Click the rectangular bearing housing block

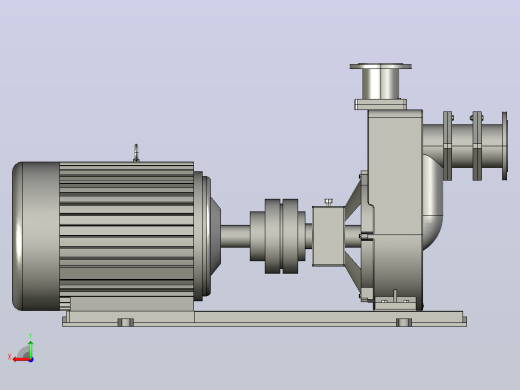(328, 236)
